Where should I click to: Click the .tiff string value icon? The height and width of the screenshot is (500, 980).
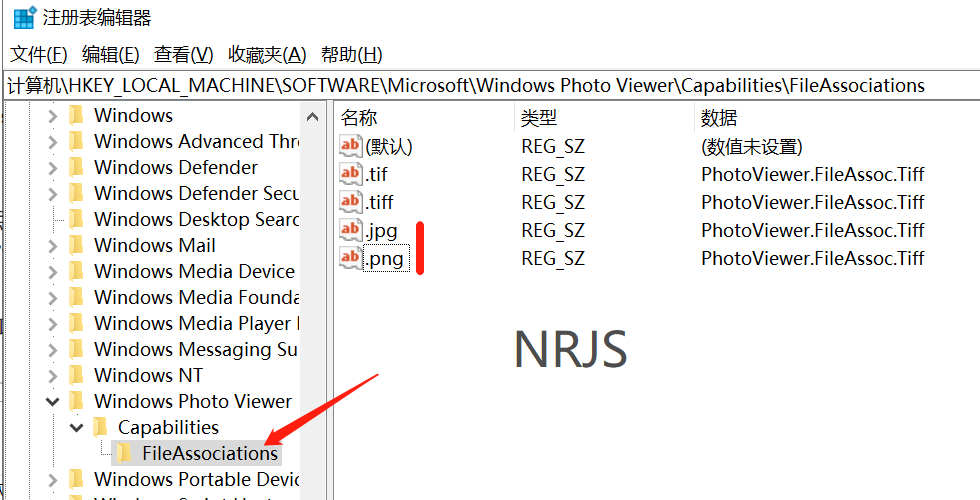tap(351, 201)
